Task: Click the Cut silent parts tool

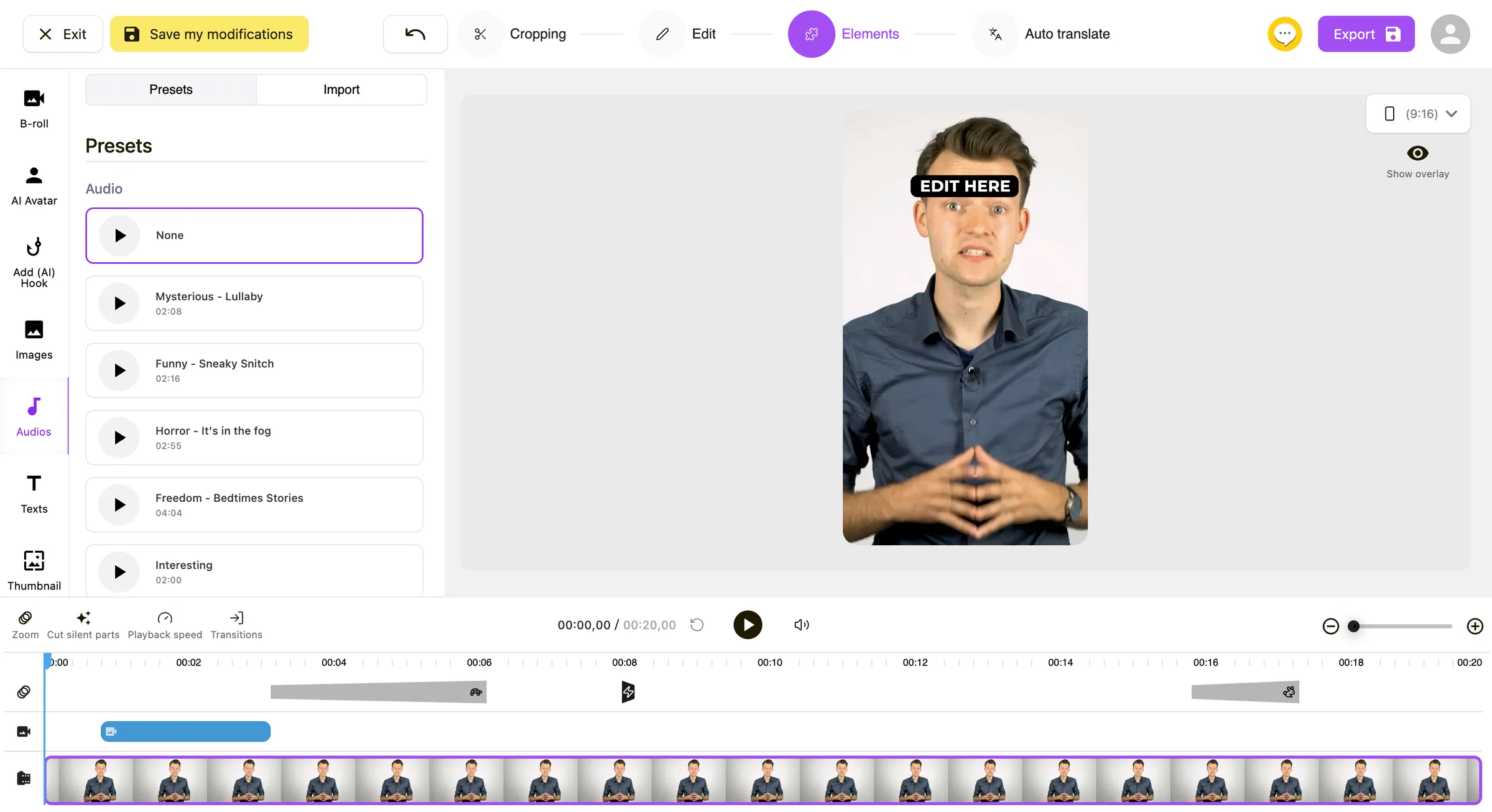Action: coord(83,625)
